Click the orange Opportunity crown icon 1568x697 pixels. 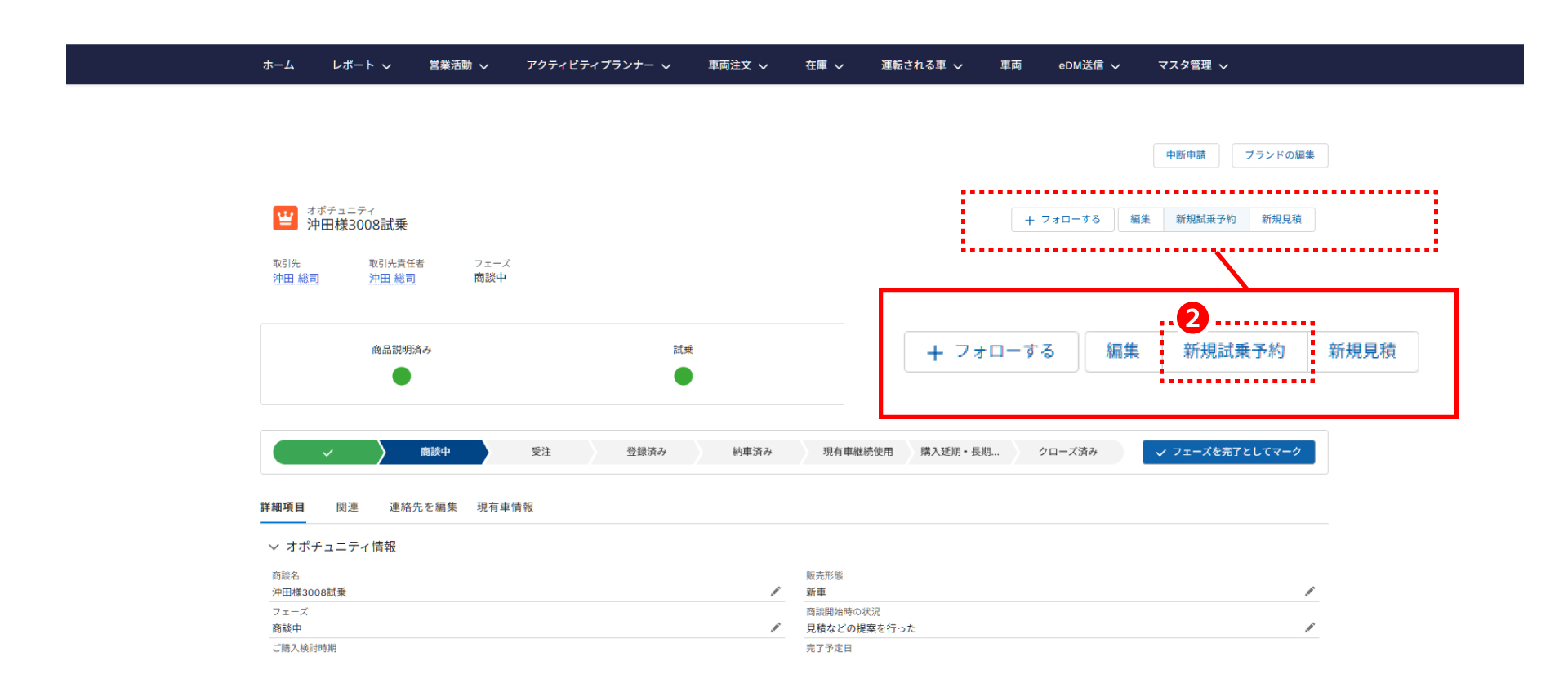pos(285,218)
